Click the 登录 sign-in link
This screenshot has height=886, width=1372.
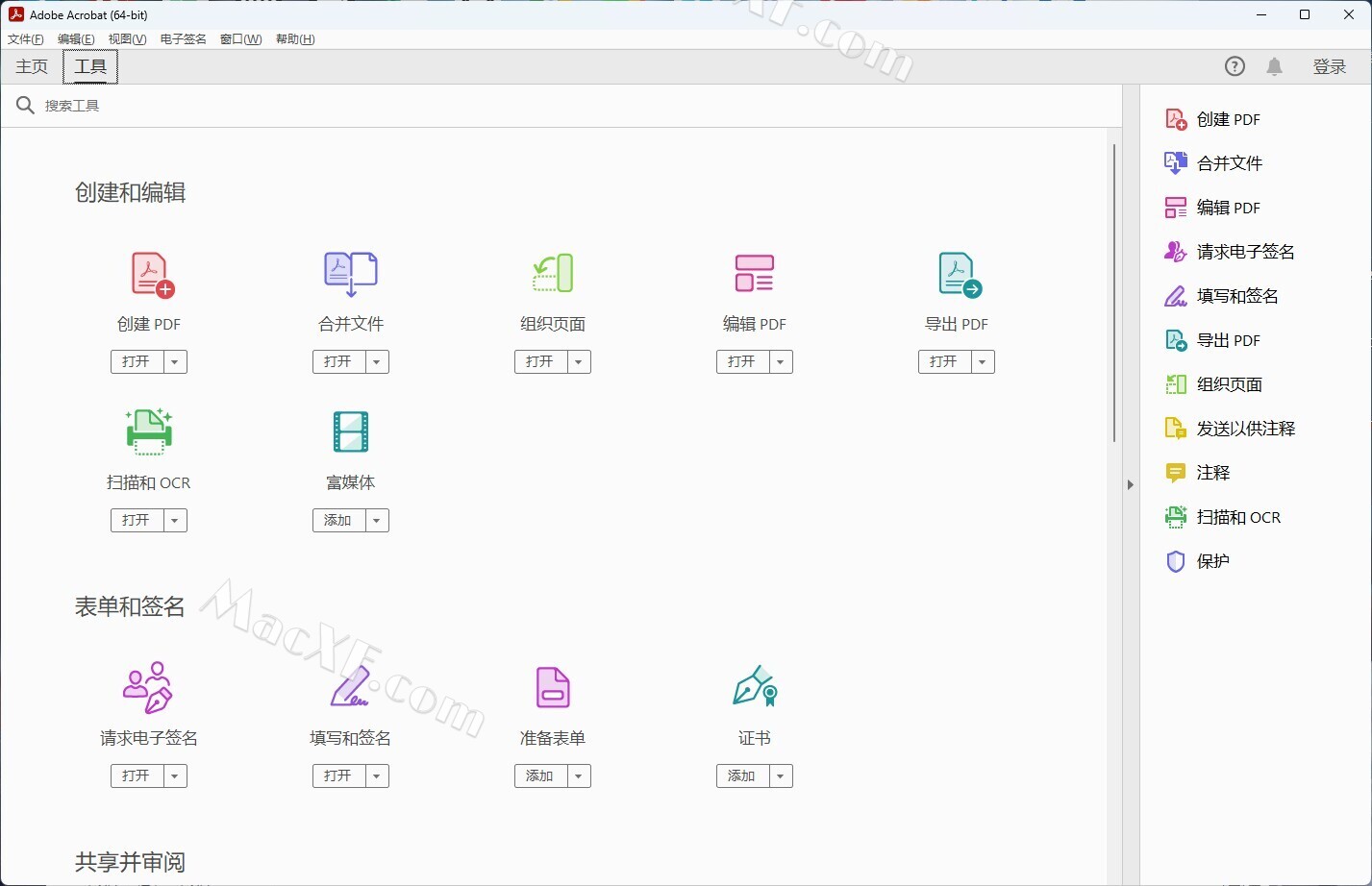[x=1330, y=66]
